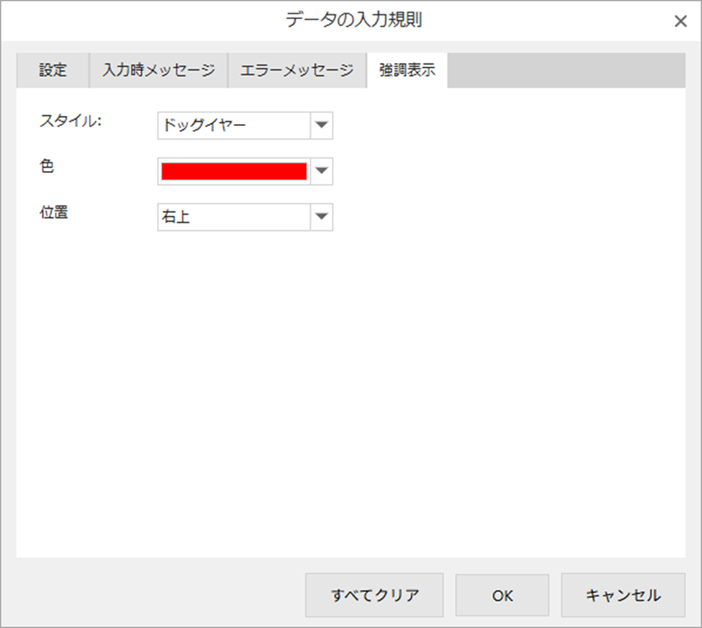Click the 強調表示 tab
Image resolution: width=702 pixels, height=628 pixels.
(407, 71)
